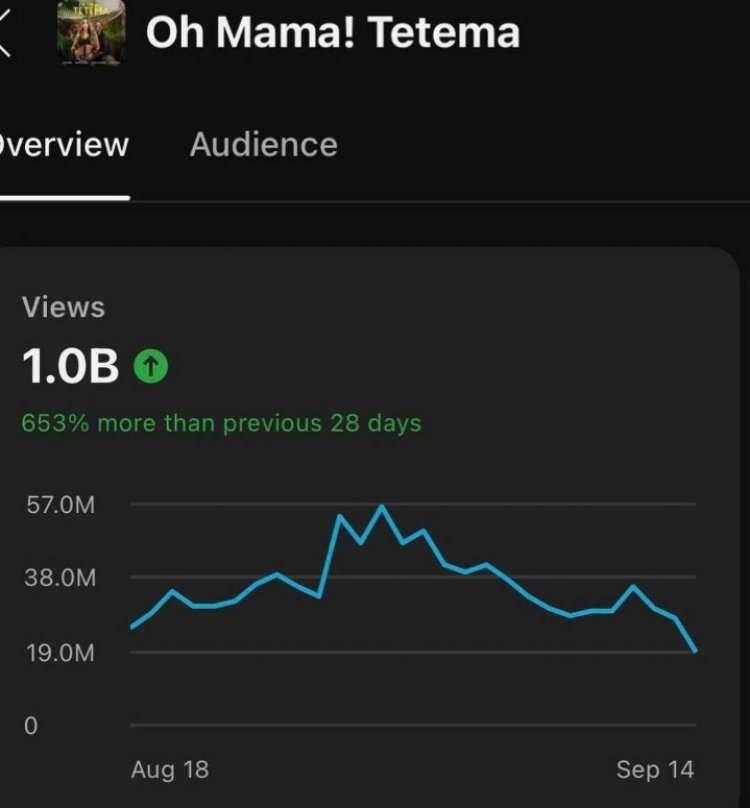Tap the Views heading label
Image resolution: width=750 pixels, height=808 pixels.
63,307
